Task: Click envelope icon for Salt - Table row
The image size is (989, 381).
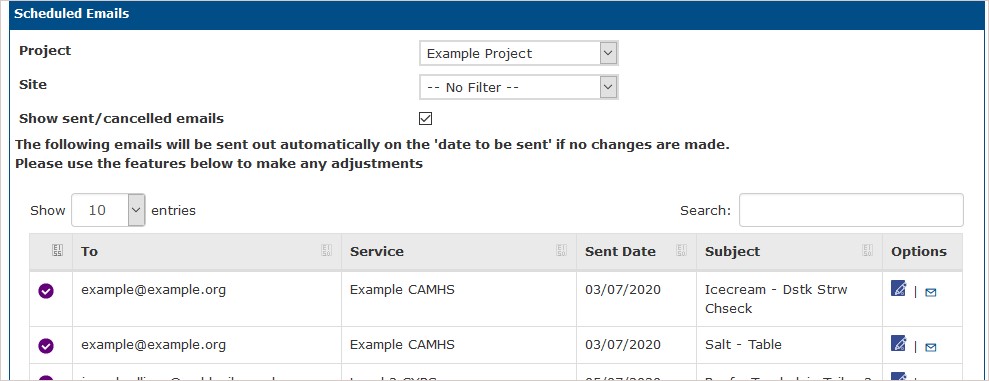Action: [x=930, y=347]
